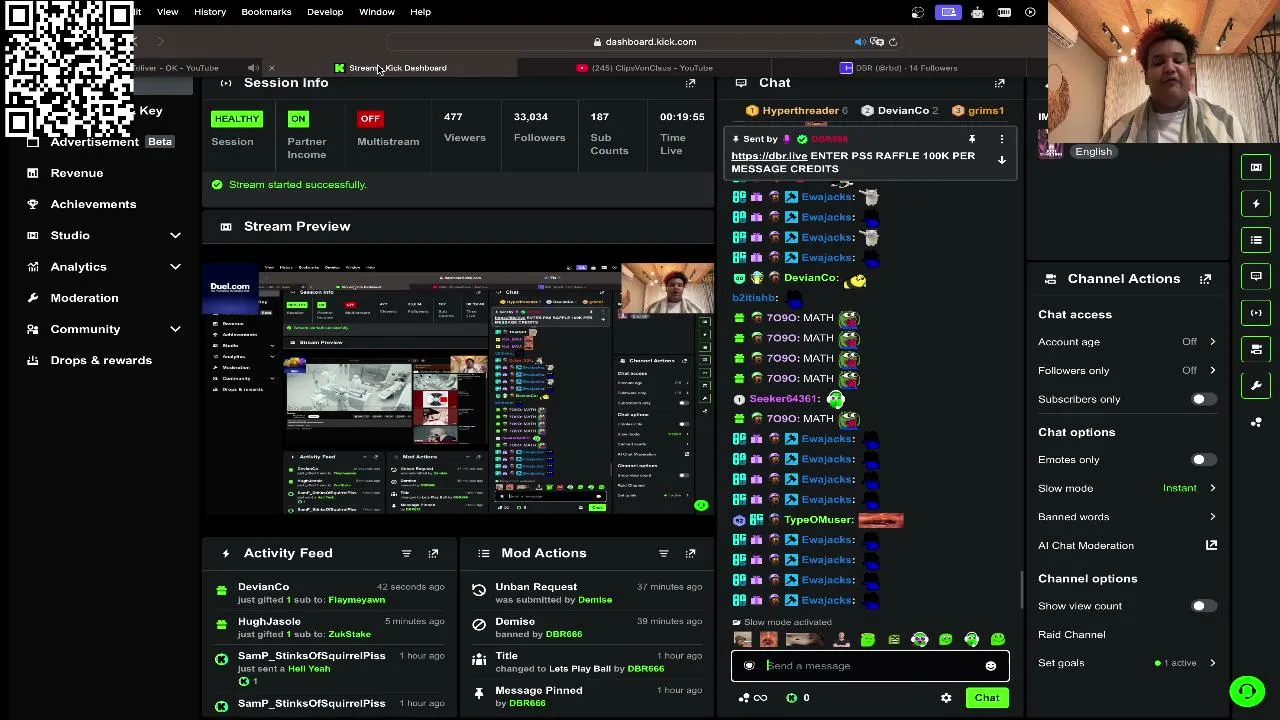Screen dimensions: 1280x720
Task: Pop out the Activity Feed panel
Action: tap(433, 553)
